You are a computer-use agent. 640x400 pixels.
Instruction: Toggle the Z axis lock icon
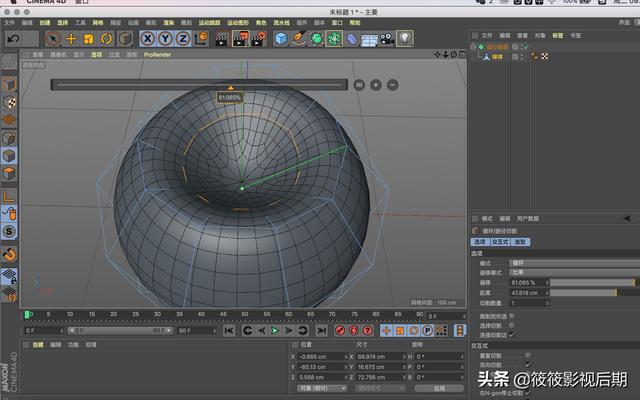click(x=182, y=38)
